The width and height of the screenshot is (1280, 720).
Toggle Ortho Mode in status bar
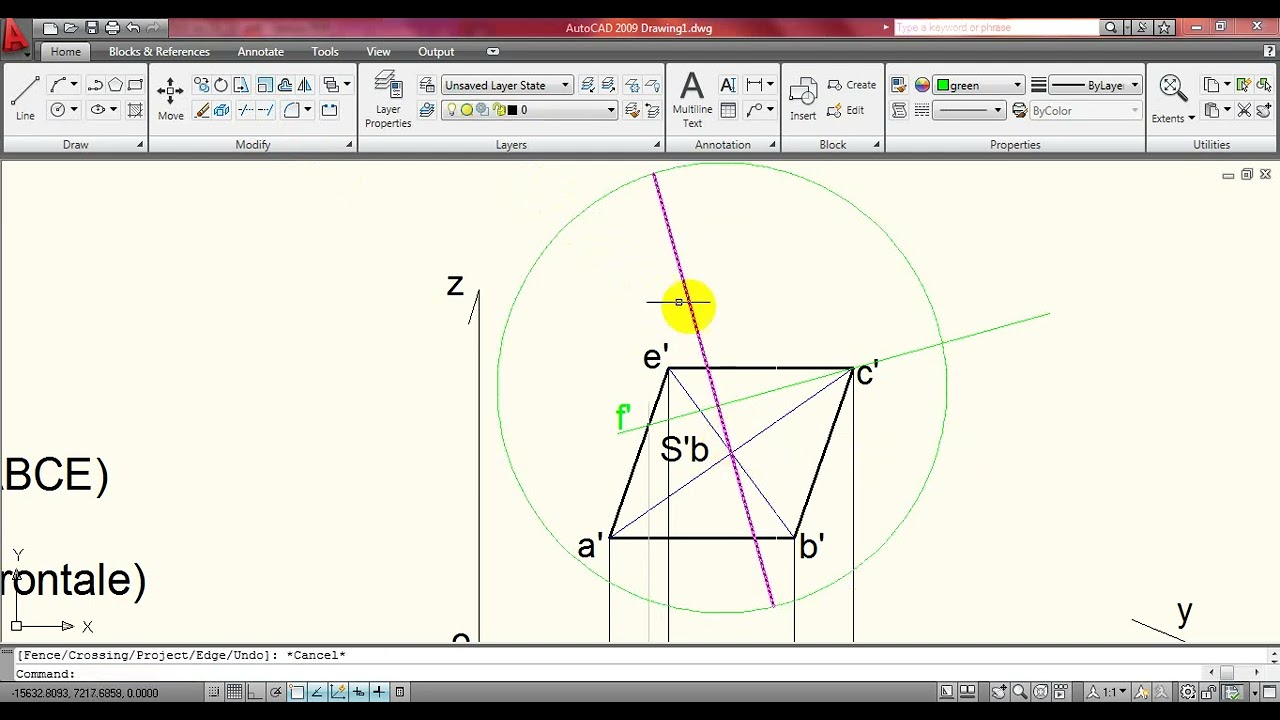[x=255, y=691]
